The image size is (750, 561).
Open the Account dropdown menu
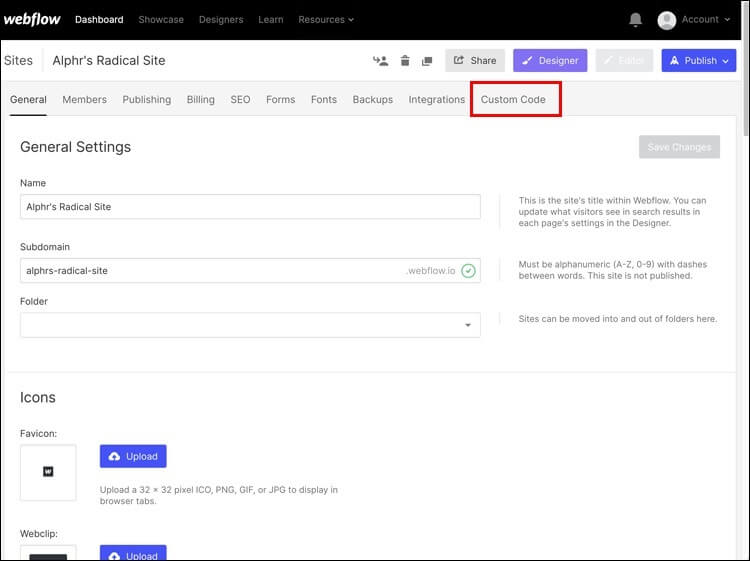click(x=706, y=20)
